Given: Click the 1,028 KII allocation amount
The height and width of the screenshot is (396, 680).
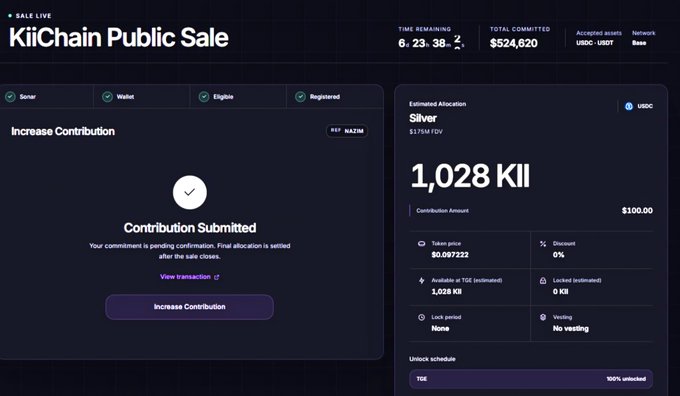Looking at the screenshot, I should pyautogui.click(x=470, y=176).
